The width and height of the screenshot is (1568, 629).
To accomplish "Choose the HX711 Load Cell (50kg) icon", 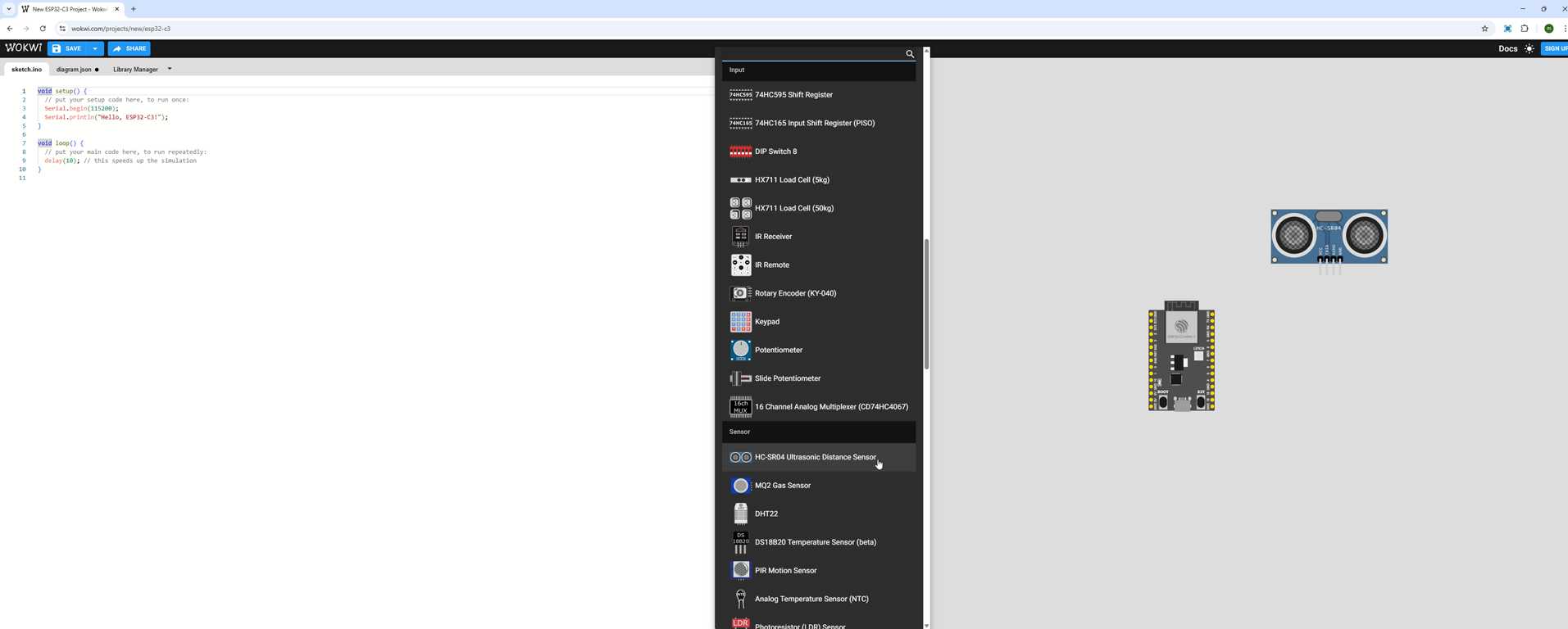I will coord(740,208).
